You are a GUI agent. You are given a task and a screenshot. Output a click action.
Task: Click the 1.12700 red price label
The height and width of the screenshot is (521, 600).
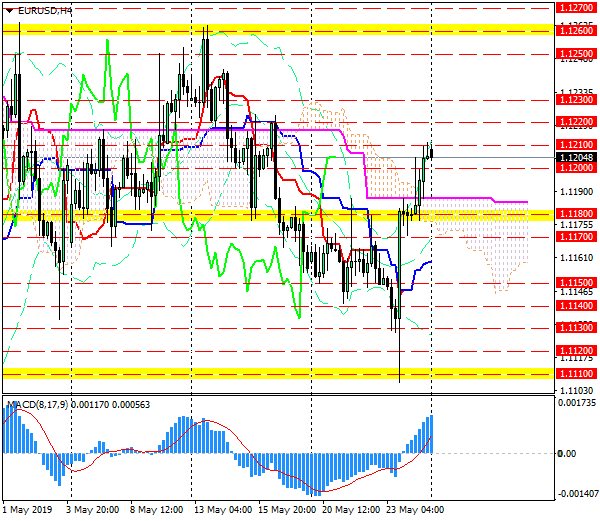[x=577, y=8]
